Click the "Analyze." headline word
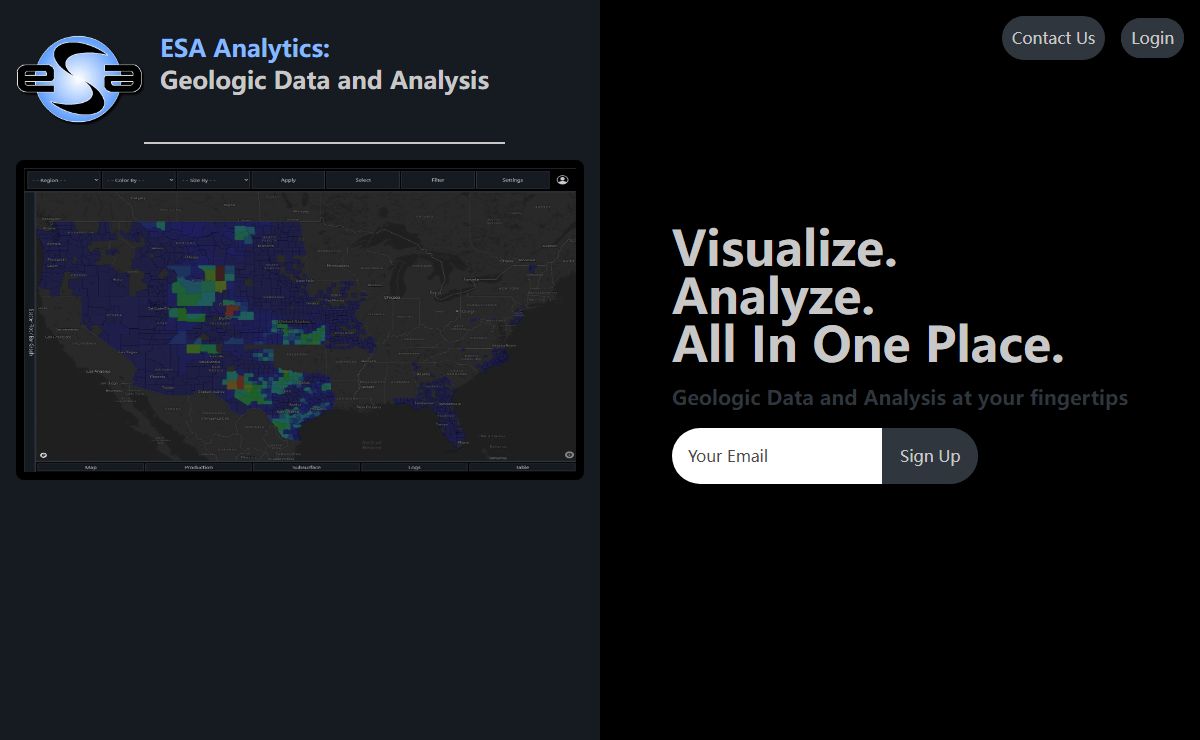The width and height of the screenshot is (1200, 740). coord(774,295)
